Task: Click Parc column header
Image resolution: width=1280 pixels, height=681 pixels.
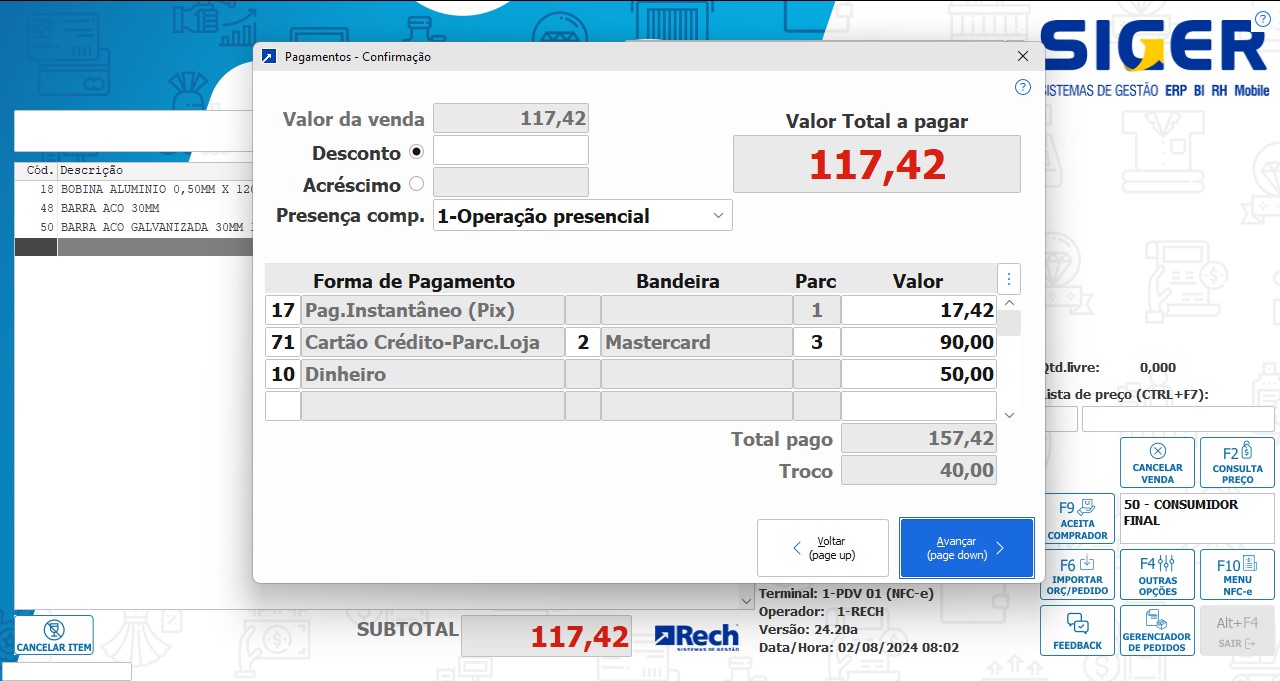Action: point(816,280)
